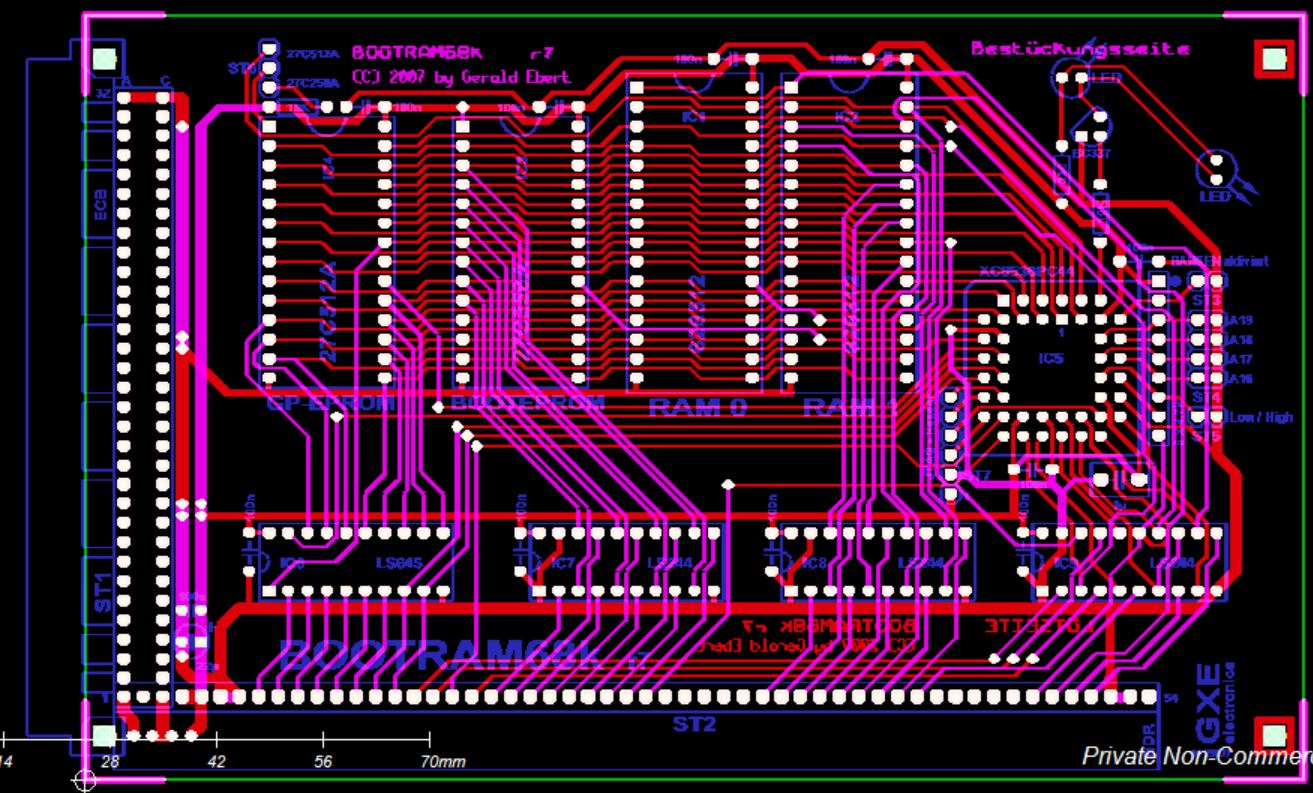Select the LED label below the round LED symbol
This screenshot has width=1313, height=793.
(1216, 196)
